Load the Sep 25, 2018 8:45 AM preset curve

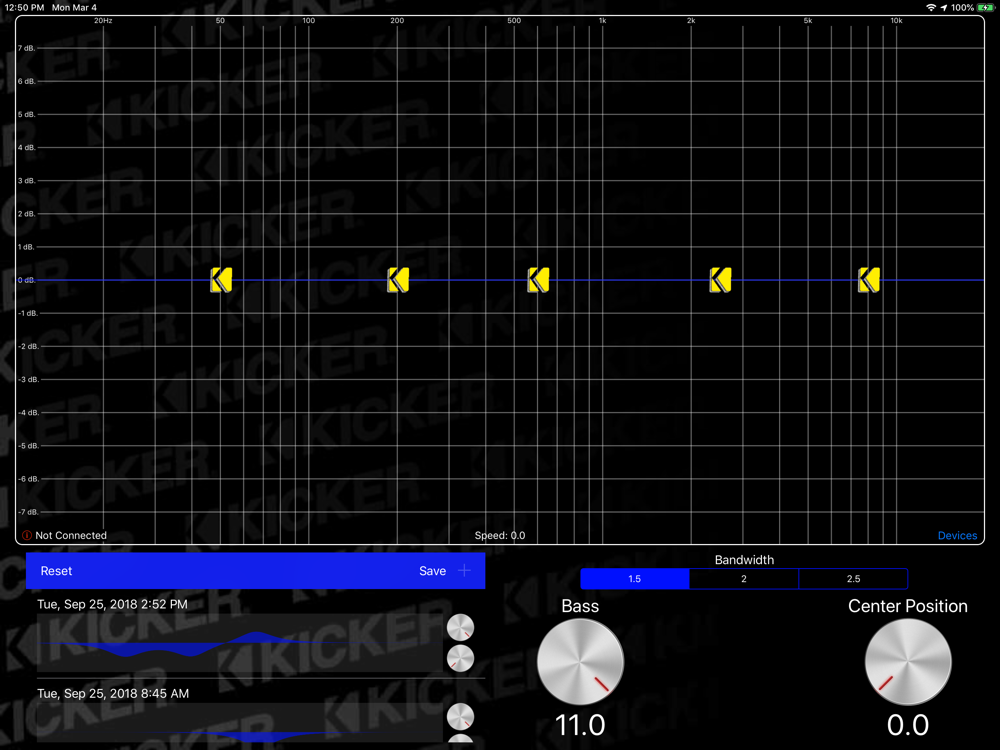pyautogui.click(x=240, y=723)
